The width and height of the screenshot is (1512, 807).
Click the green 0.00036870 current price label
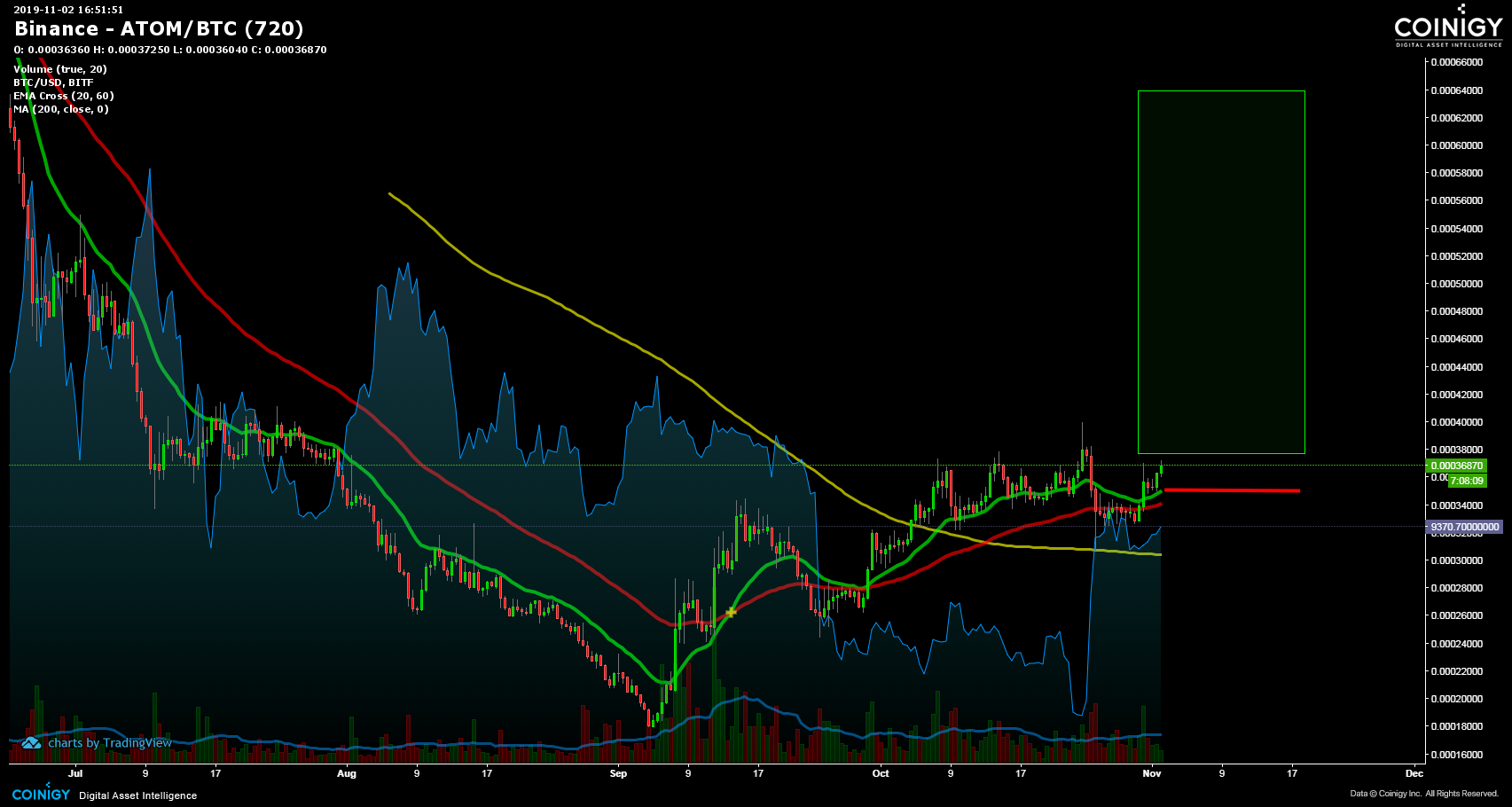click(x=1456, y=466)
